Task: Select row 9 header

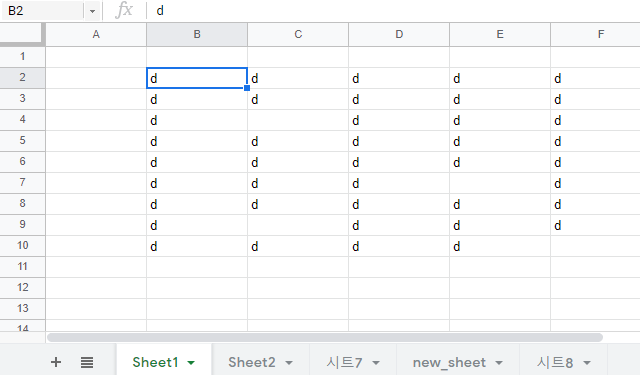Action: click(x=22, y=224)
